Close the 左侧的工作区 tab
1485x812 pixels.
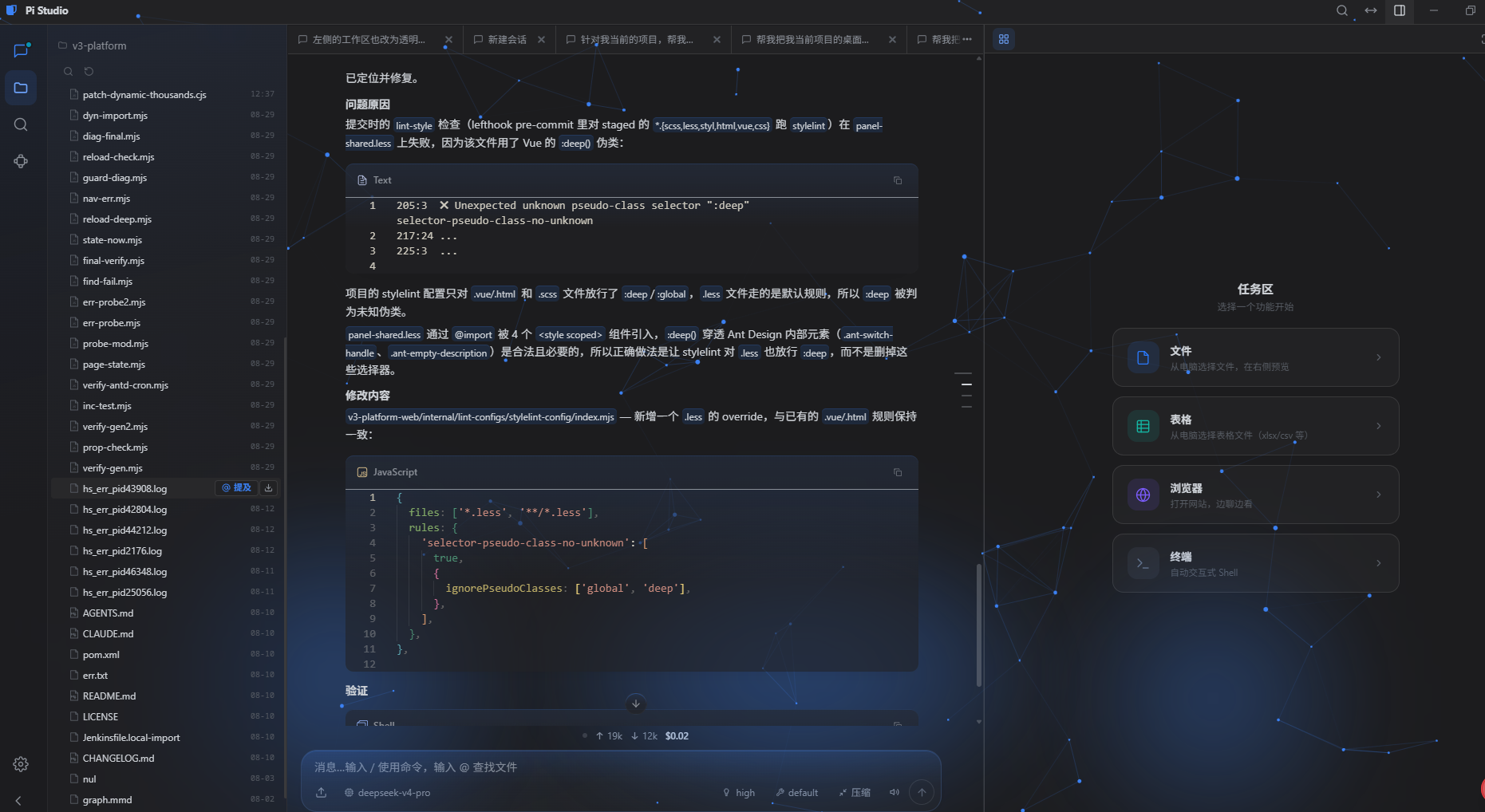tap(448, 39)
